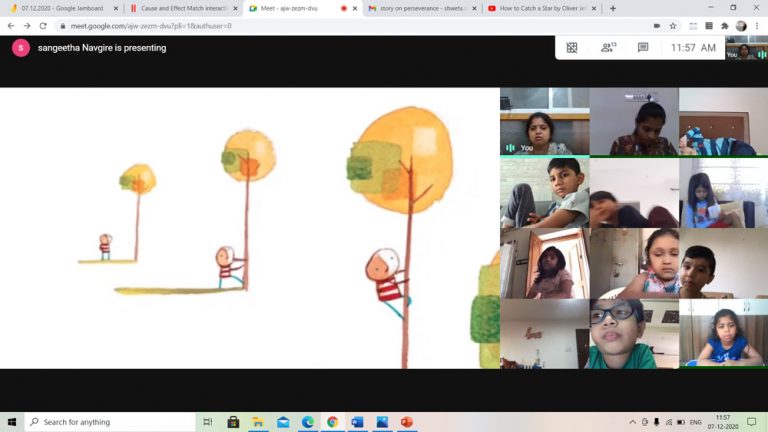
Task: Close the Cause and Effect Match tab
Action: pos(235,8)
